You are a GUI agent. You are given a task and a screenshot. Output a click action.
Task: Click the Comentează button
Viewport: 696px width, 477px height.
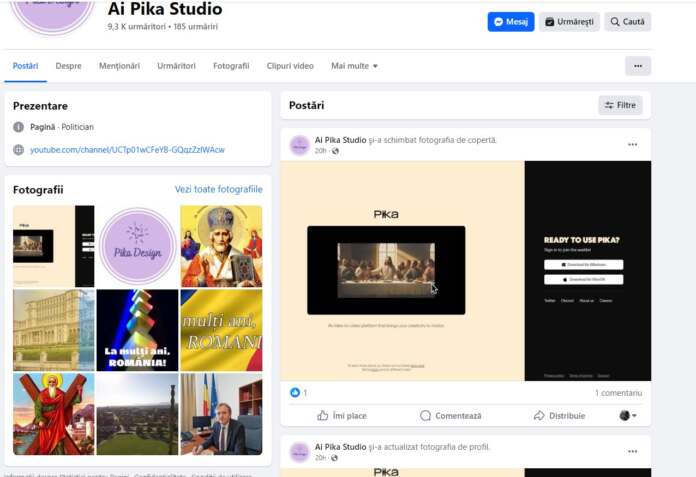point(451,416)
